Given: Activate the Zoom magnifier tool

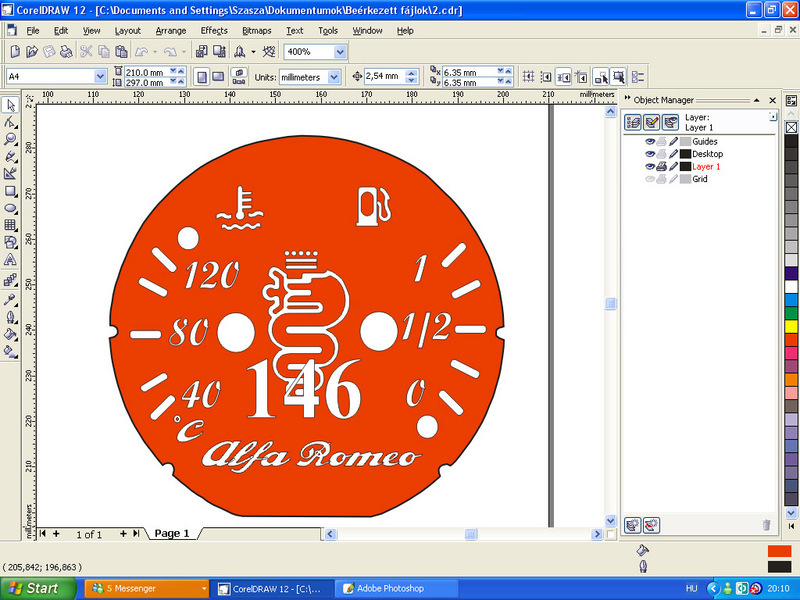Looking at the screenshot, I should (x=10, y=139).
